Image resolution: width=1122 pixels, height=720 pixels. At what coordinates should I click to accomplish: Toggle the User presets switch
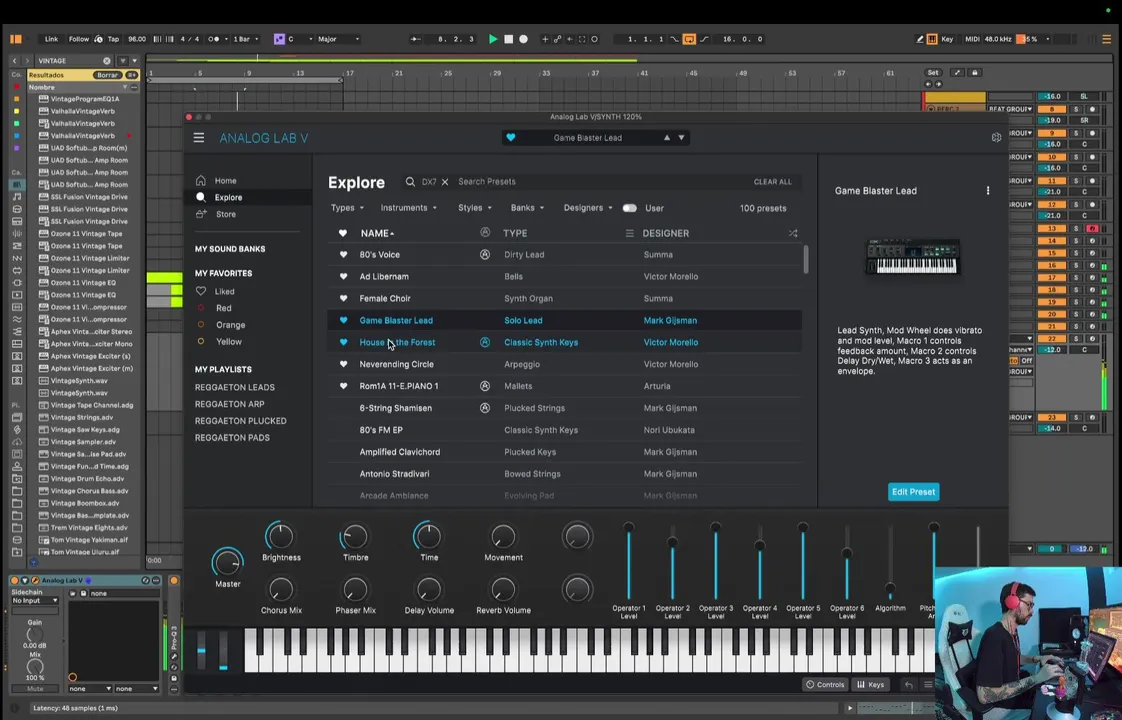[x=630, y=208]
